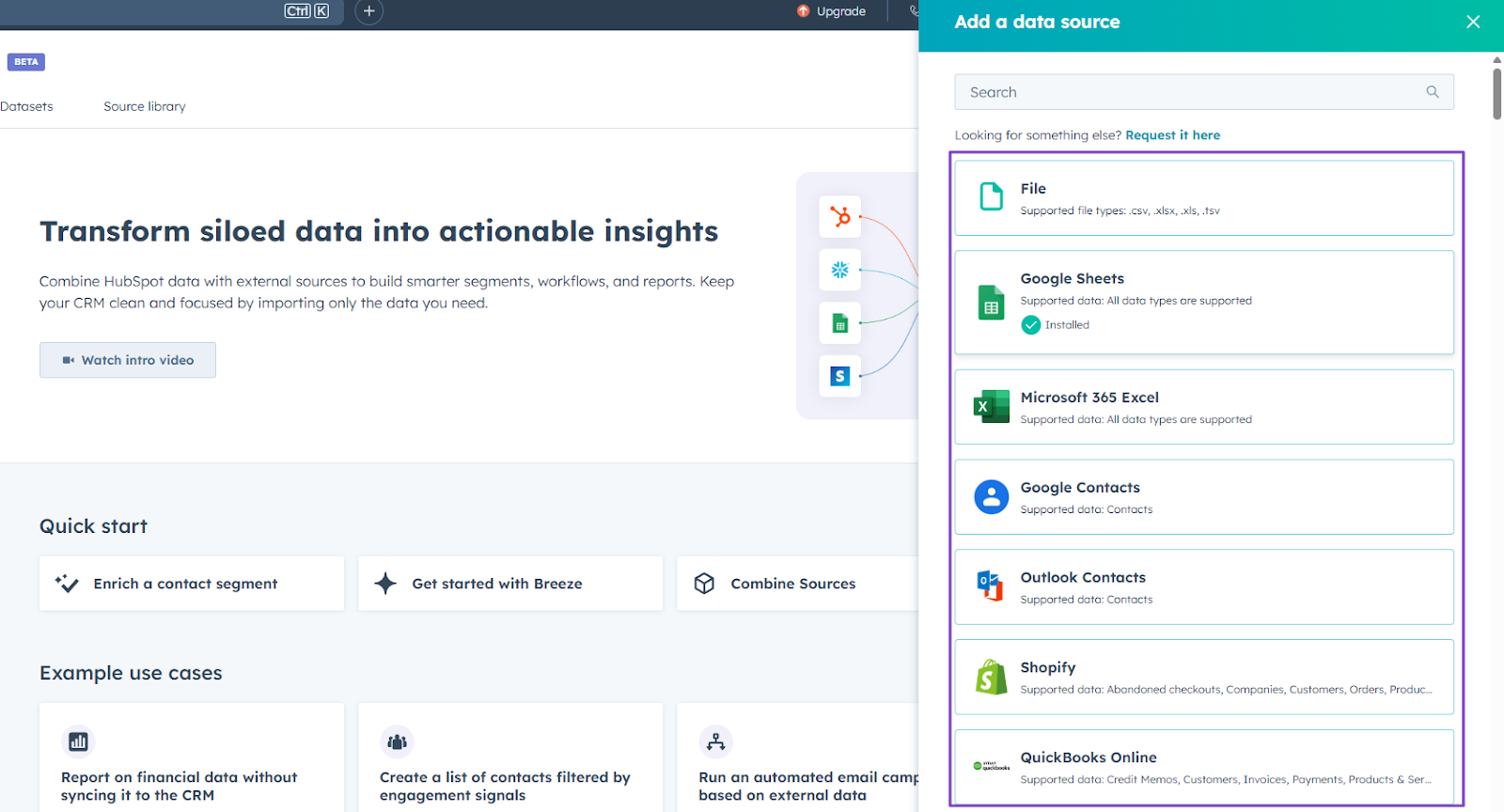Click the scrollbar up arrow in panel

(x=1496, y=59)
